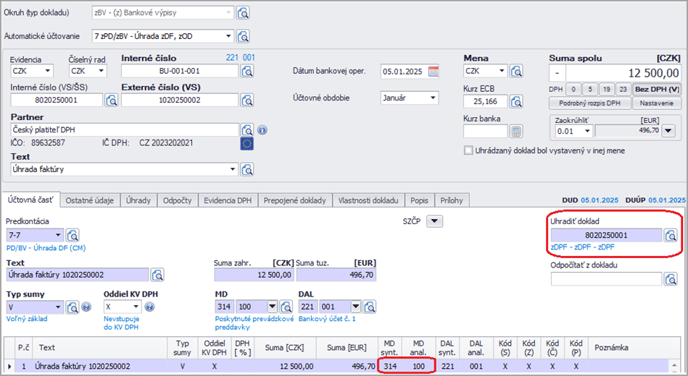
Task: Switch to Ostatné údaje tab
Action: [90, 201]
